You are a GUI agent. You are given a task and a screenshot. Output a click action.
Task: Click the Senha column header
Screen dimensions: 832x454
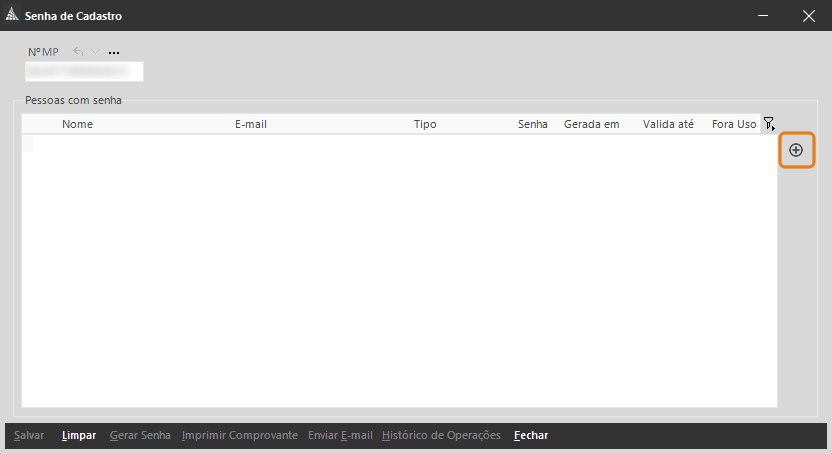click(x=533, y=124)
